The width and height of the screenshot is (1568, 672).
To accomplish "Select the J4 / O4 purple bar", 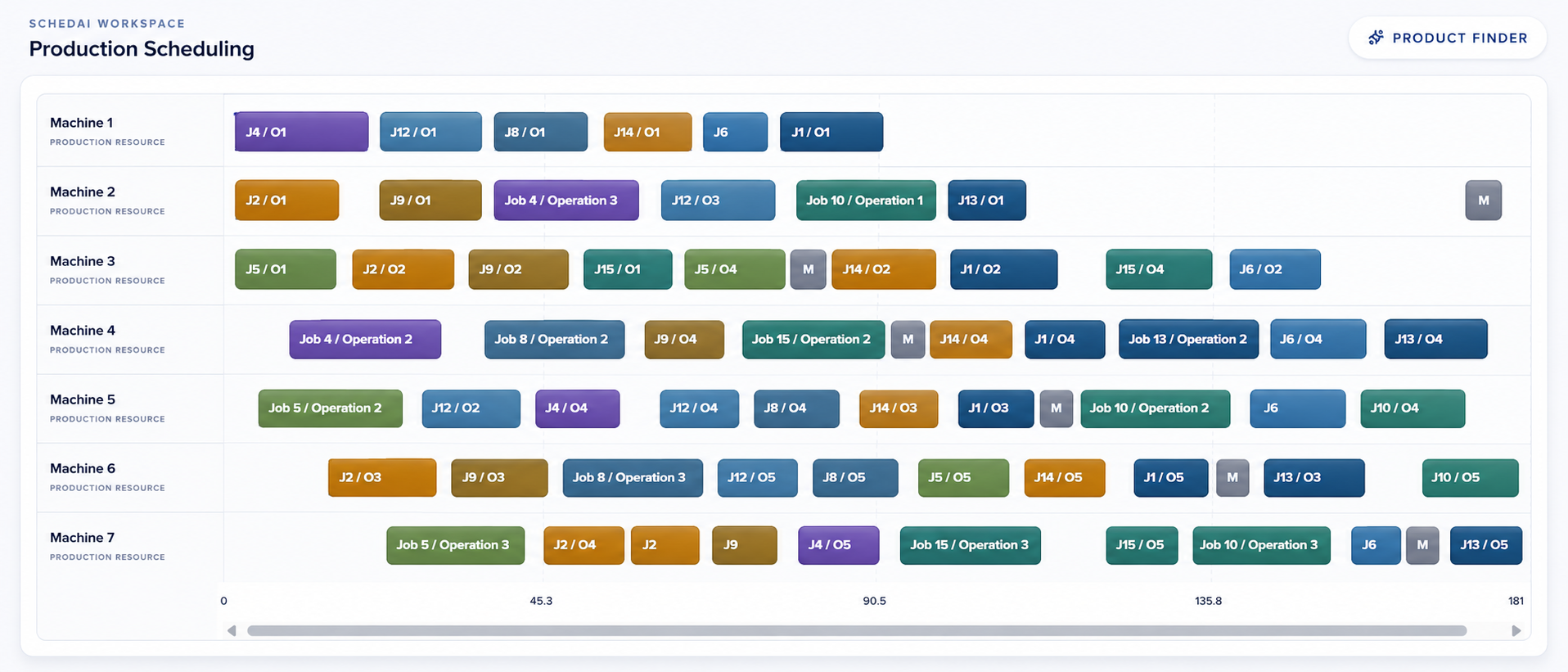I will 578,408.
